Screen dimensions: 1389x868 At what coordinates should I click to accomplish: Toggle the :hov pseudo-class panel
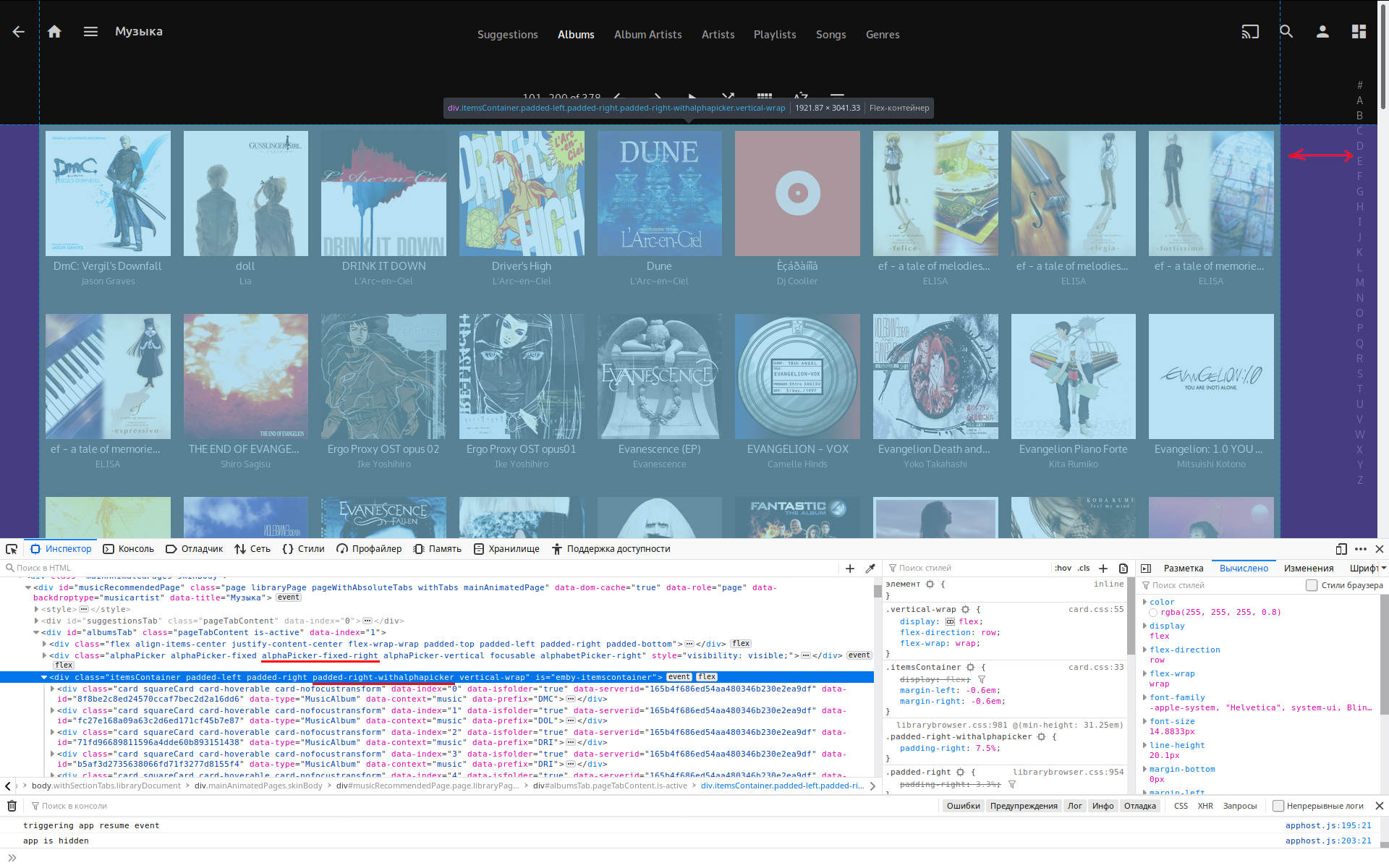[1063, 568]
